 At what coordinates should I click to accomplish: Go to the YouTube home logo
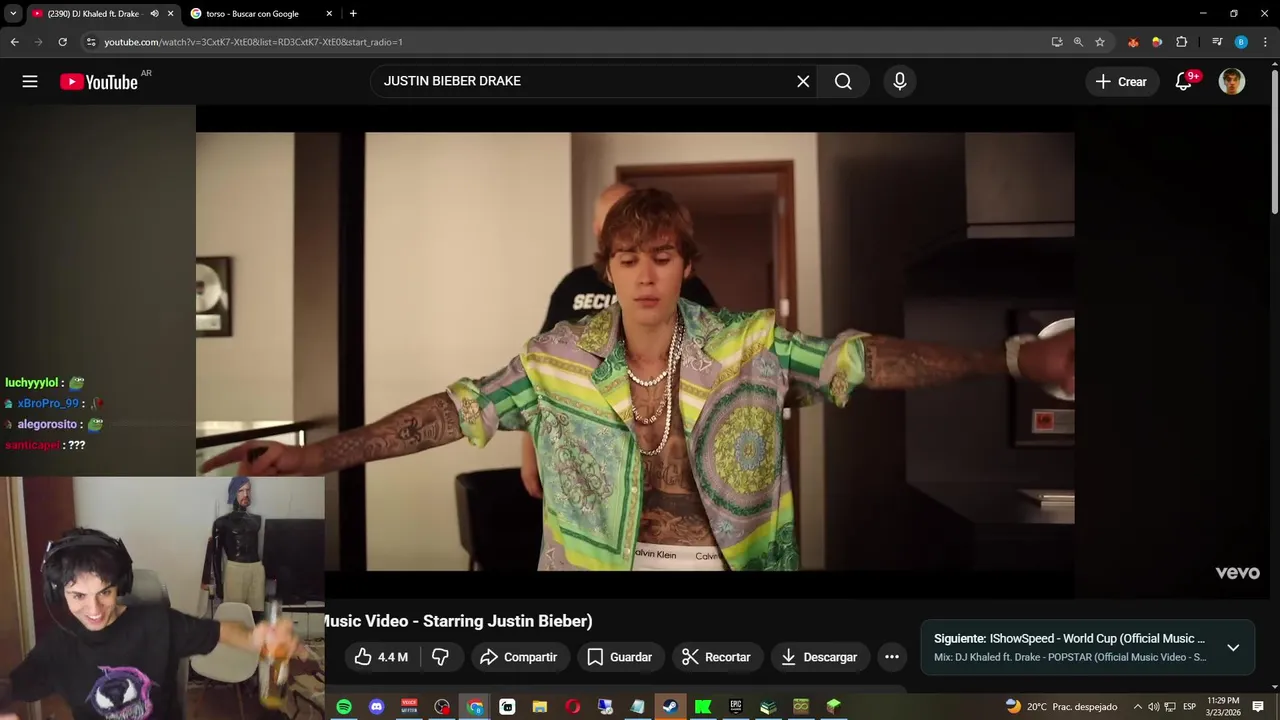tap(98, 82)
